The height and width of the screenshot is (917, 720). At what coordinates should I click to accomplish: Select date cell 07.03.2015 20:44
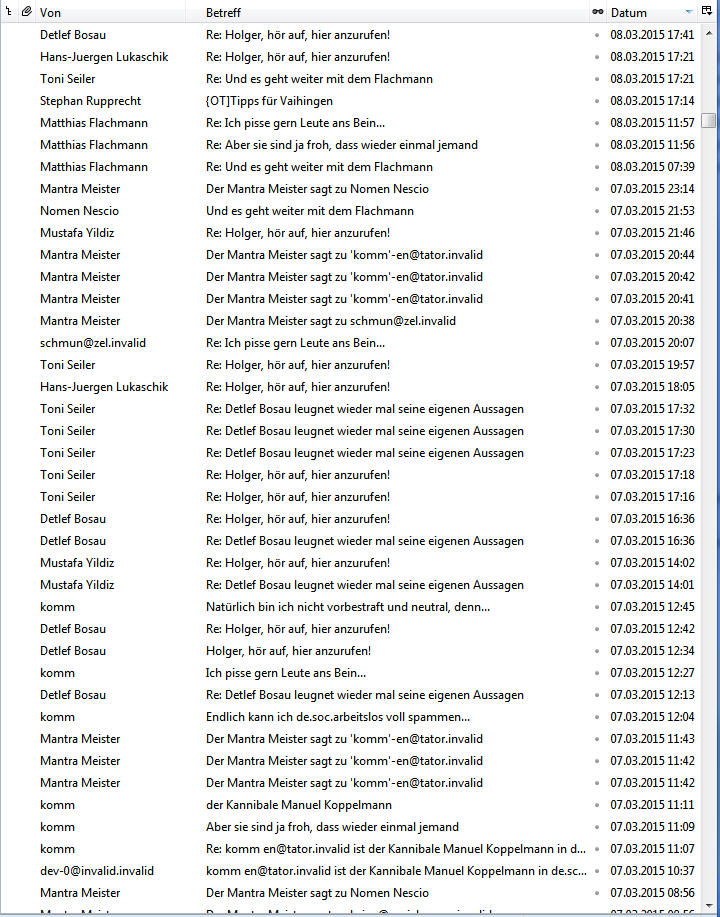click(652, 255)
